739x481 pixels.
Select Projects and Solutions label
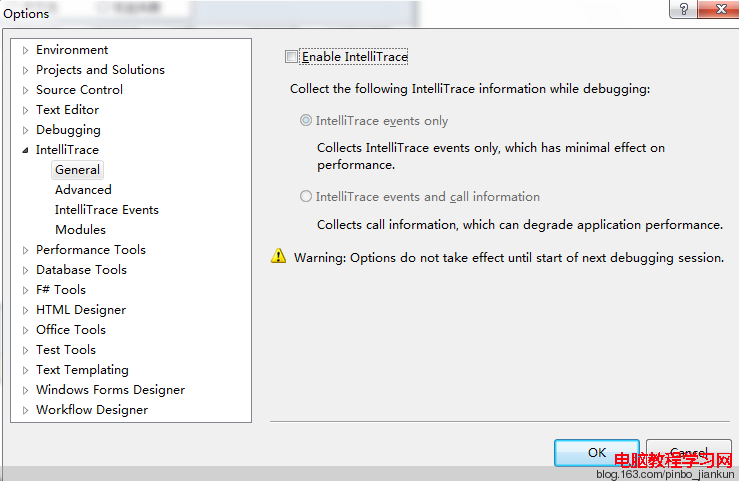point(100,70)
